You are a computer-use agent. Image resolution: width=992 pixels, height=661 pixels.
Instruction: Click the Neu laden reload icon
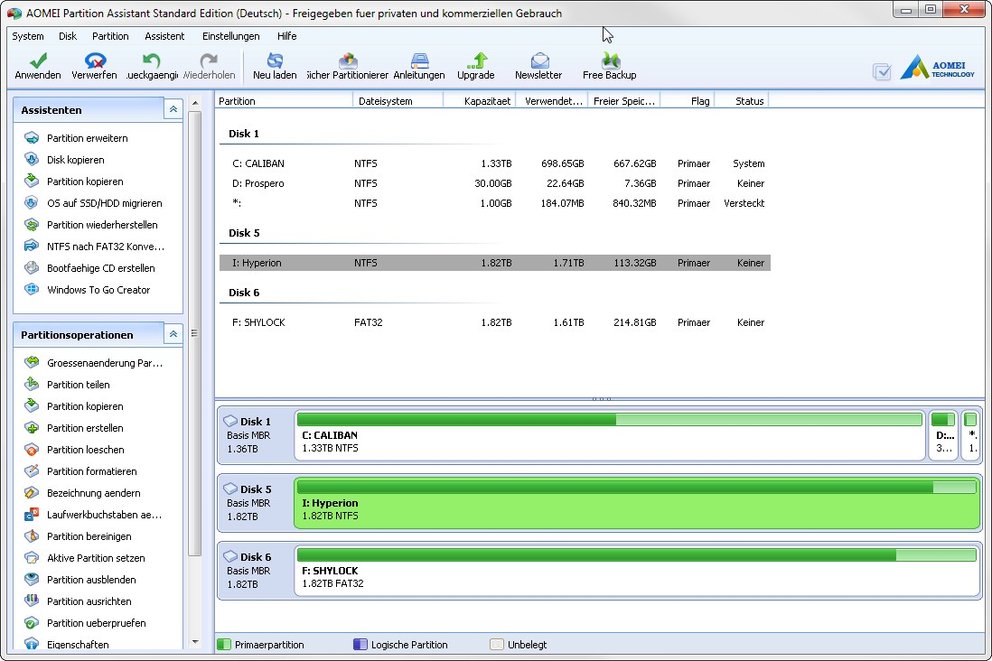275,61
